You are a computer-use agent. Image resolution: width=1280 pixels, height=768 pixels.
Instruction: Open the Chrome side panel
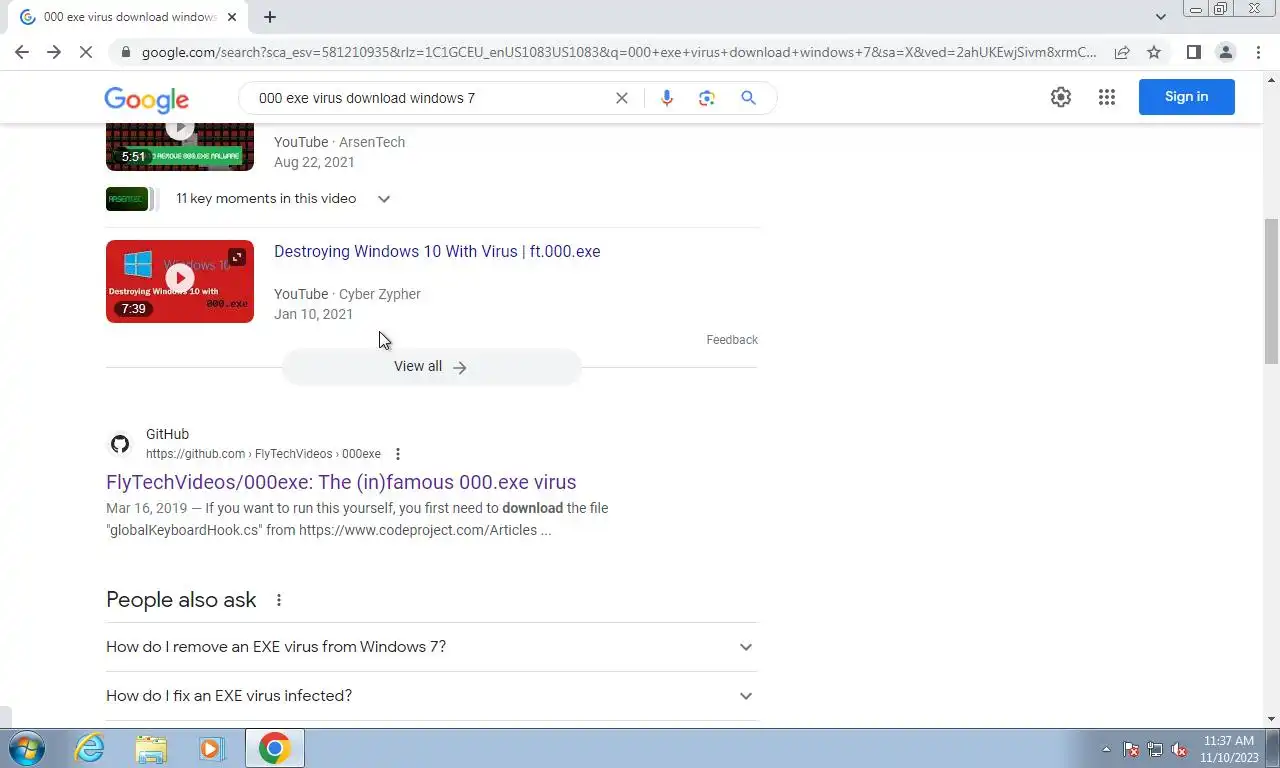point(1193,52)
